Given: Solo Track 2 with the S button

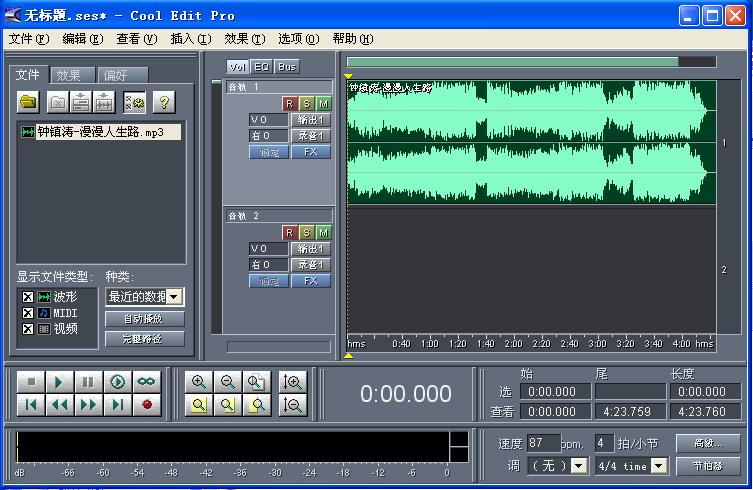Looking at the screenshot, I should click(306, 233).
